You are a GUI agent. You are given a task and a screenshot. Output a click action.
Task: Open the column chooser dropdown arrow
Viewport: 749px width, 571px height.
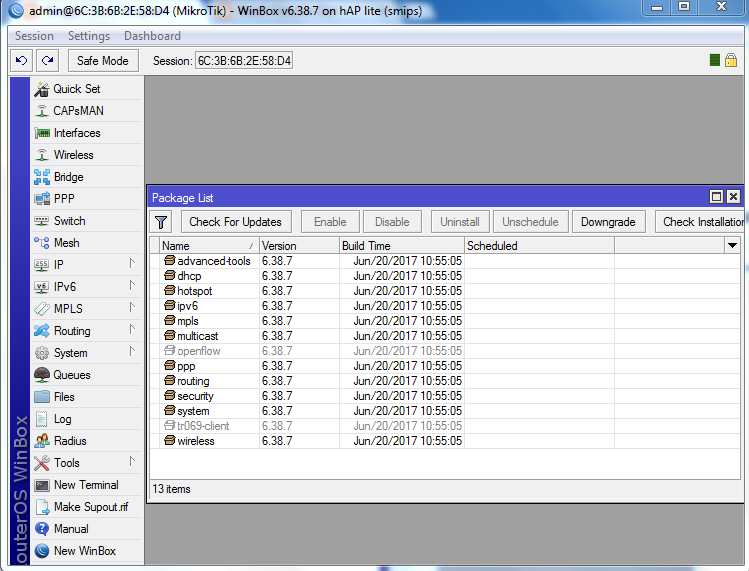tap(732, 246)
